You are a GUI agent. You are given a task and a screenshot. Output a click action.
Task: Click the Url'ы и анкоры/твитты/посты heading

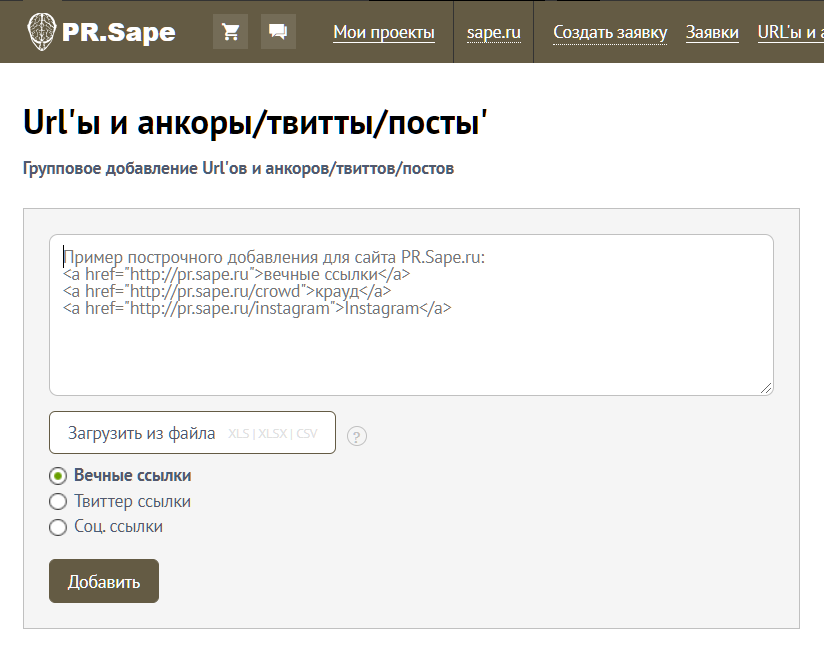pos(255,123)
